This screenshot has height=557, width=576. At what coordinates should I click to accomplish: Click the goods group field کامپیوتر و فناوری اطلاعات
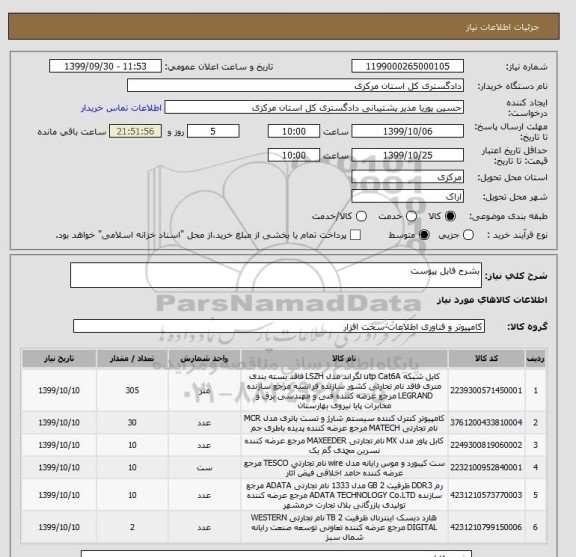(279, 326)
